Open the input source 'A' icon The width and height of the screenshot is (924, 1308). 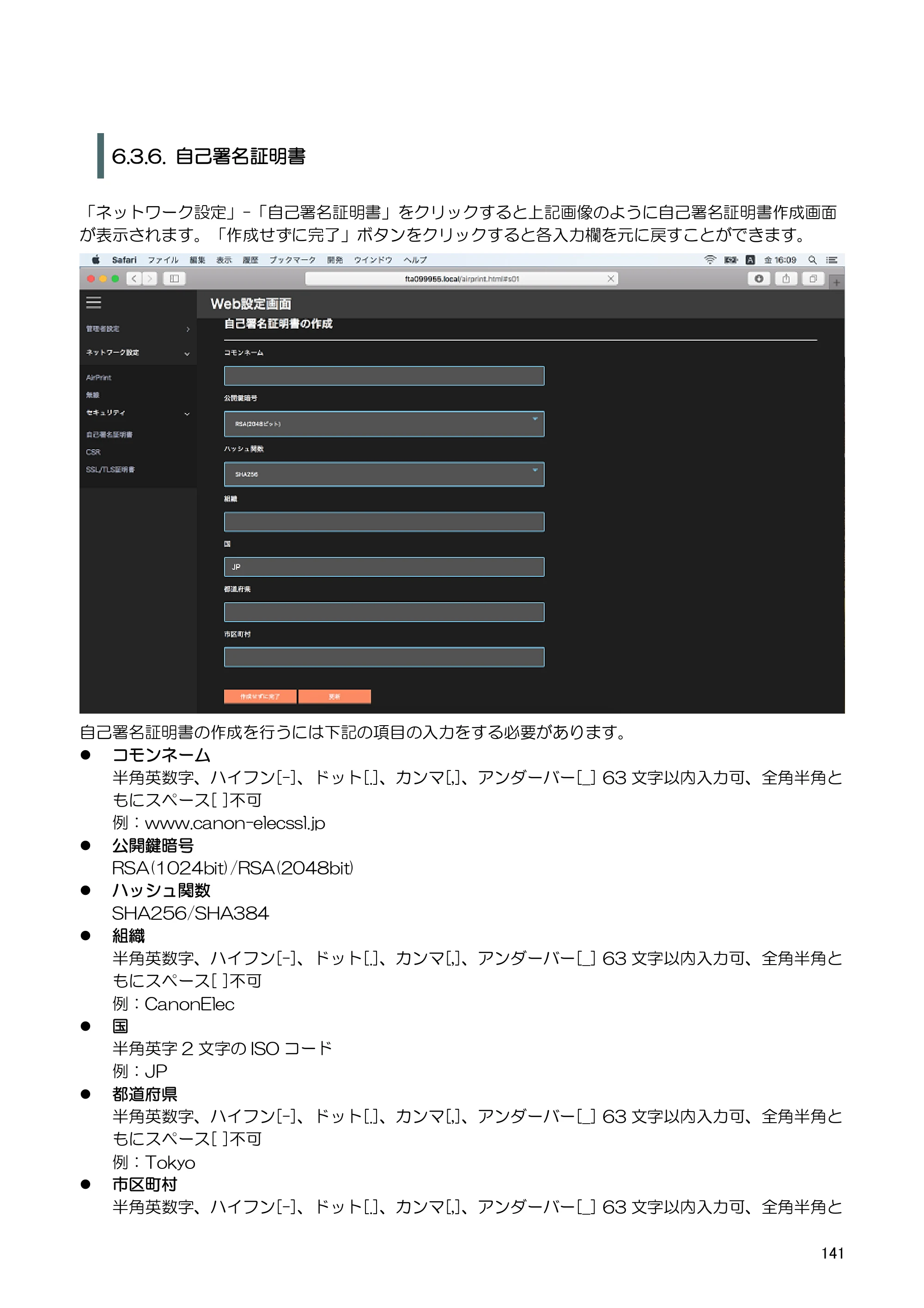(750, 260)
